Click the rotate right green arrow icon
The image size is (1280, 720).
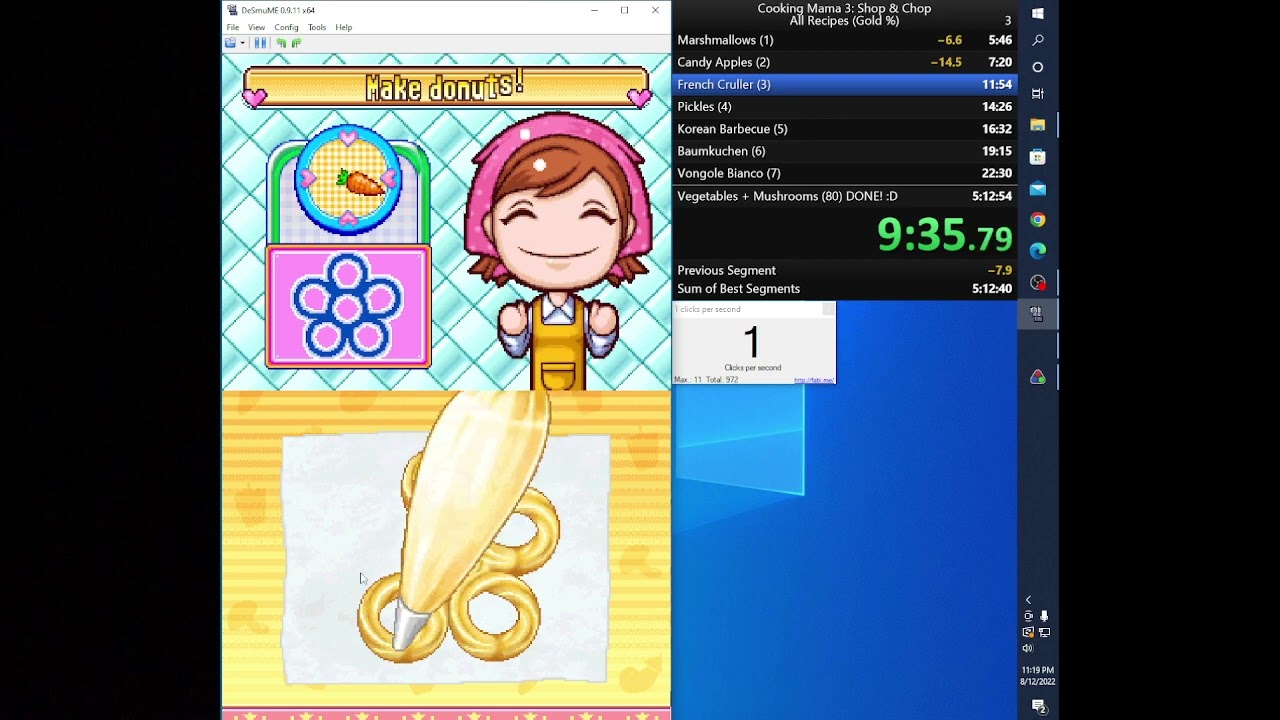pos(296,43)
